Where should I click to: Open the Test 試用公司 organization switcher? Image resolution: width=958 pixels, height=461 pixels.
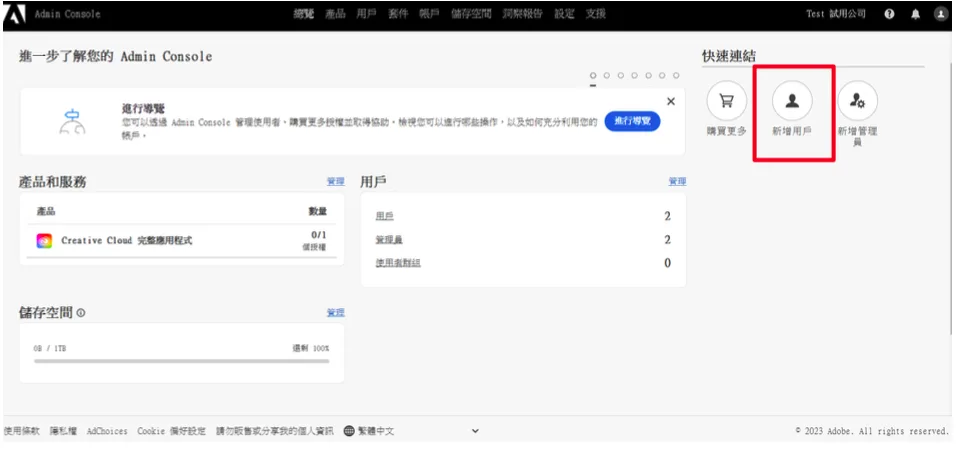pyautogui.click(x=836, y=14)
